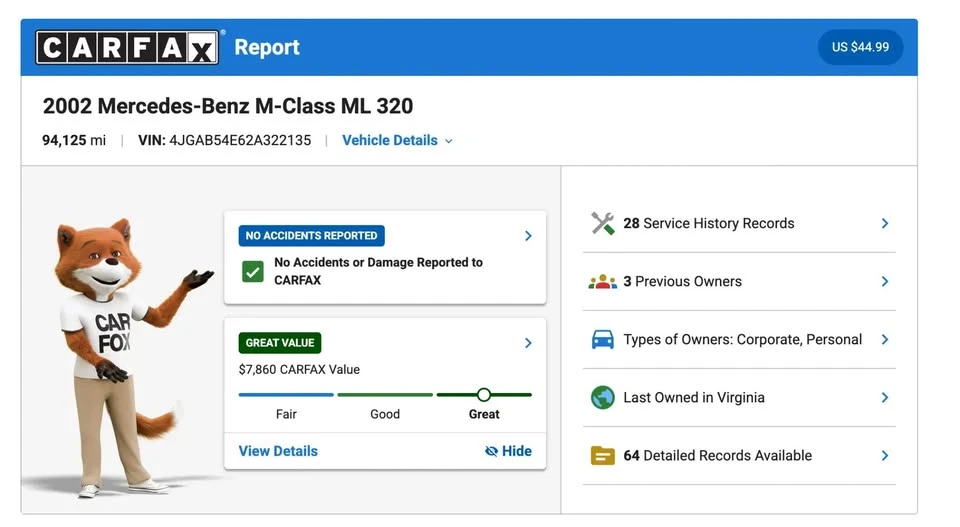Click the GREAT VALUE badge
The image size is (960, 527).
pyautogui.click(x=280, y=343)
